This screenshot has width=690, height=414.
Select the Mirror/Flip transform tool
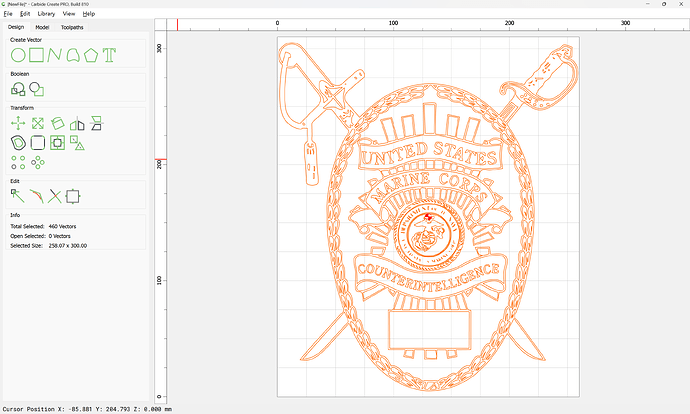(x=77, y=124)
